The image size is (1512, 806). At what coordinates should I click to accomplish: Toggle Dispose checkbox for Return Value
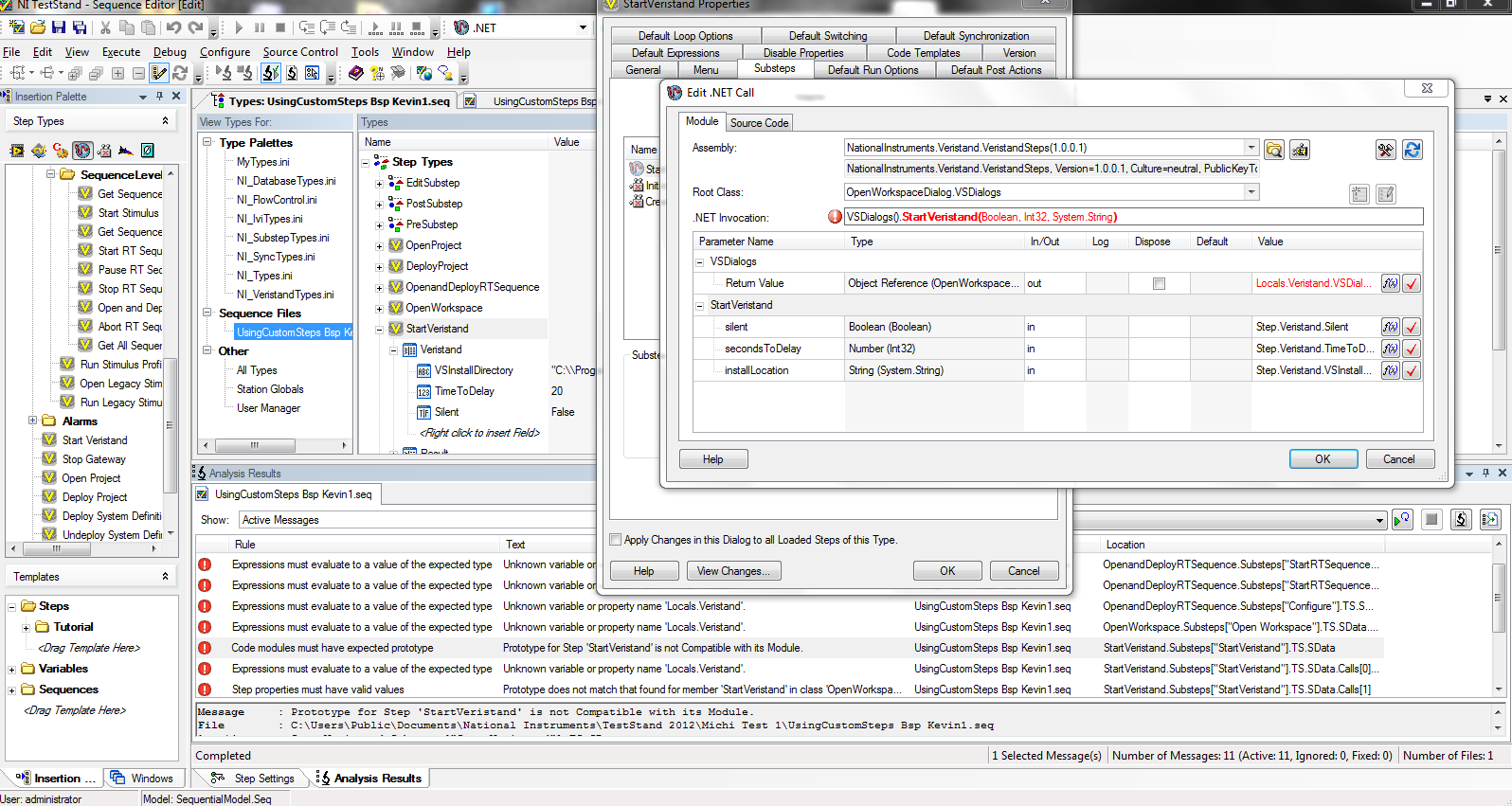pos(1159,283)
